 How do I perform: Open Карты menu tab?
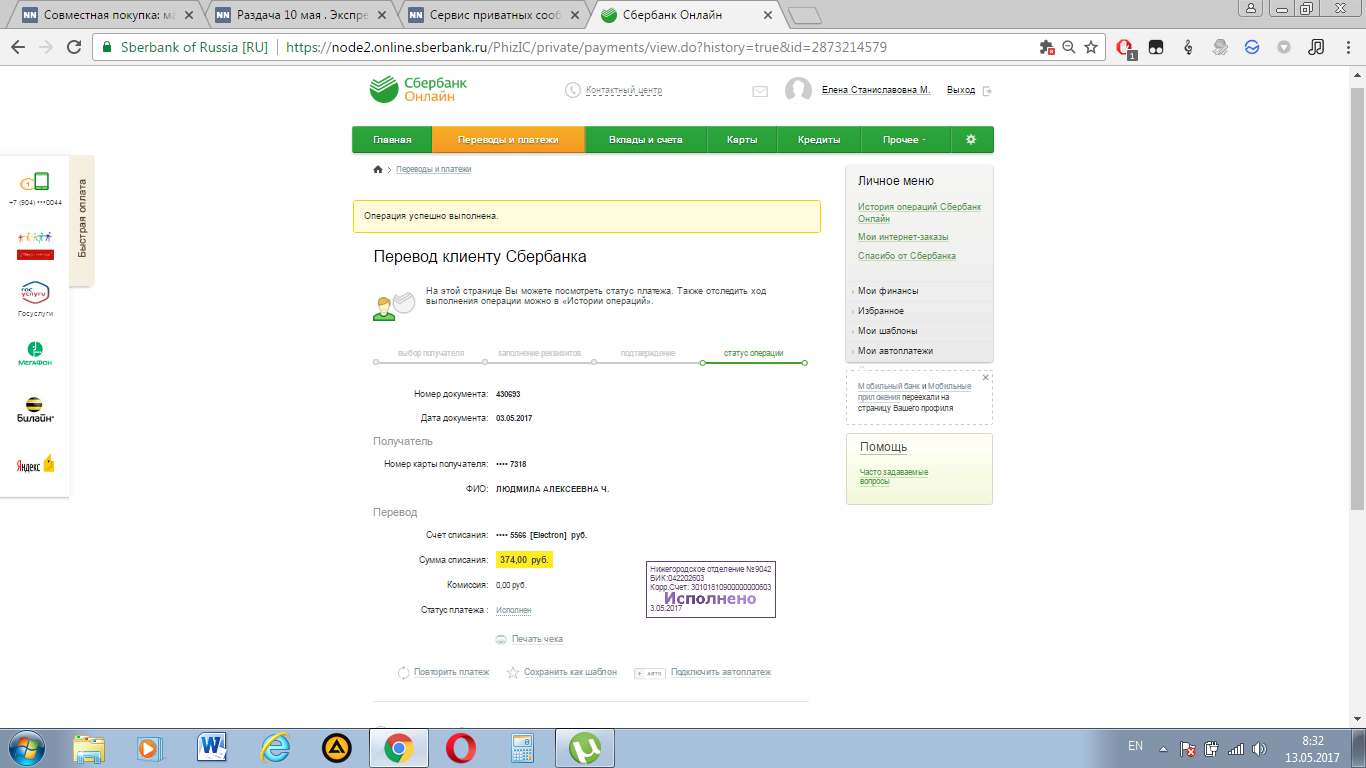742,140
